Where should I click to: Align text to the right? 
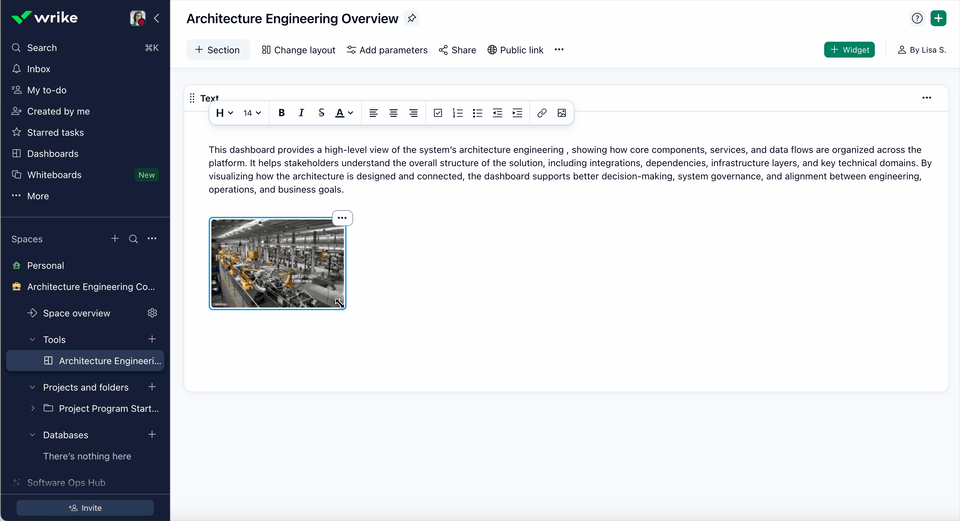413,113
